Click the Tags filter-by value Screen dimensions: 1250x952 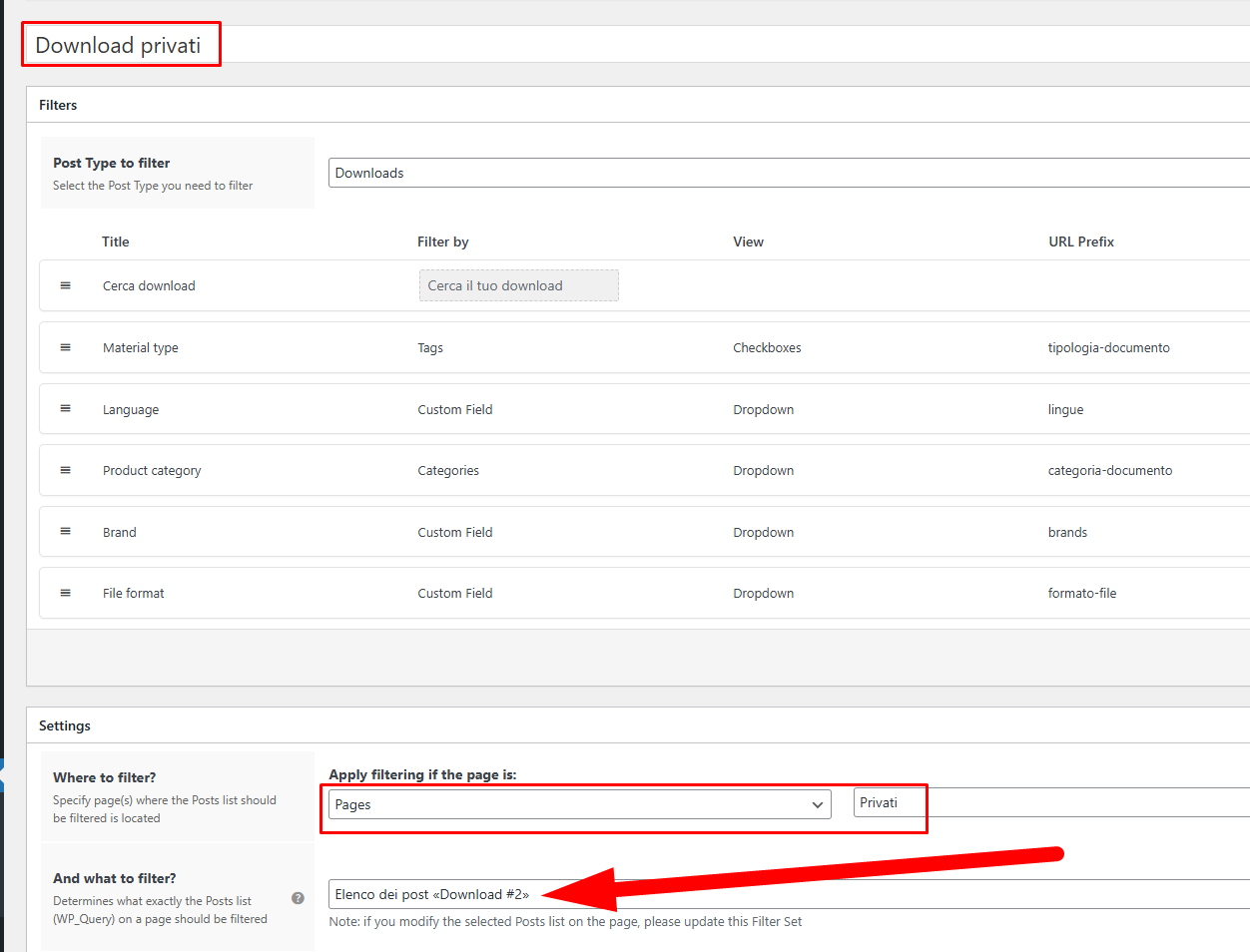click(x=430, y=347)
